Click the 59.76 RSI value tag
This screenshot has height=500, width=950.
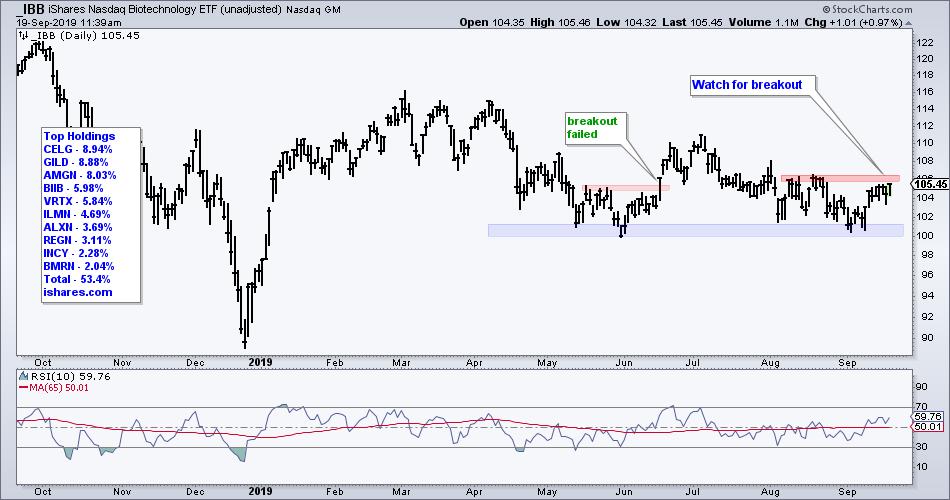[x=928, y=416]
